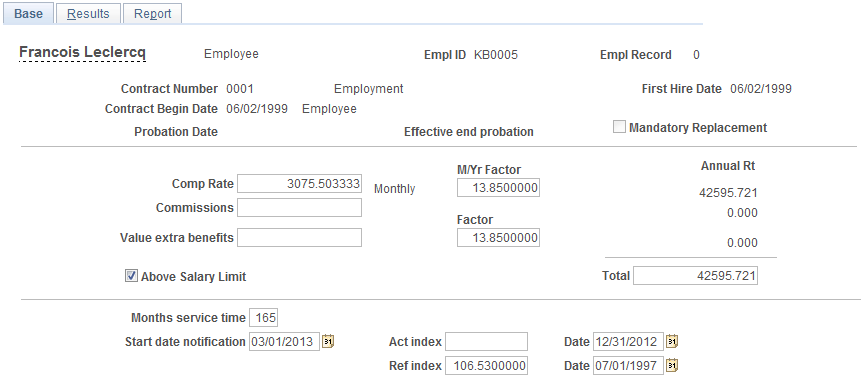Screen dimensions: 865x382
Task: Open calendar for Start date notification
Action: [328, 342]
